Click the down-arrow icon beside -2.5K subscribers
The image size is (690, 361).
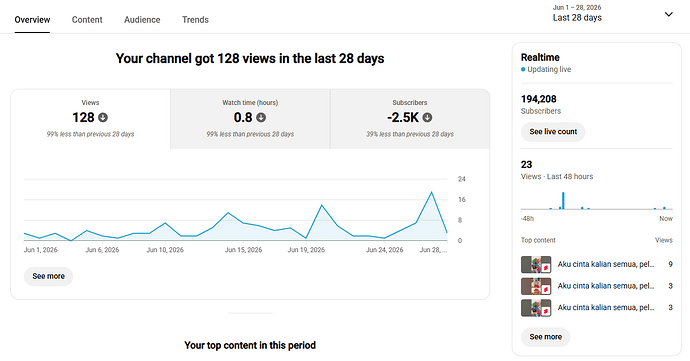click(x=427, y=118)
